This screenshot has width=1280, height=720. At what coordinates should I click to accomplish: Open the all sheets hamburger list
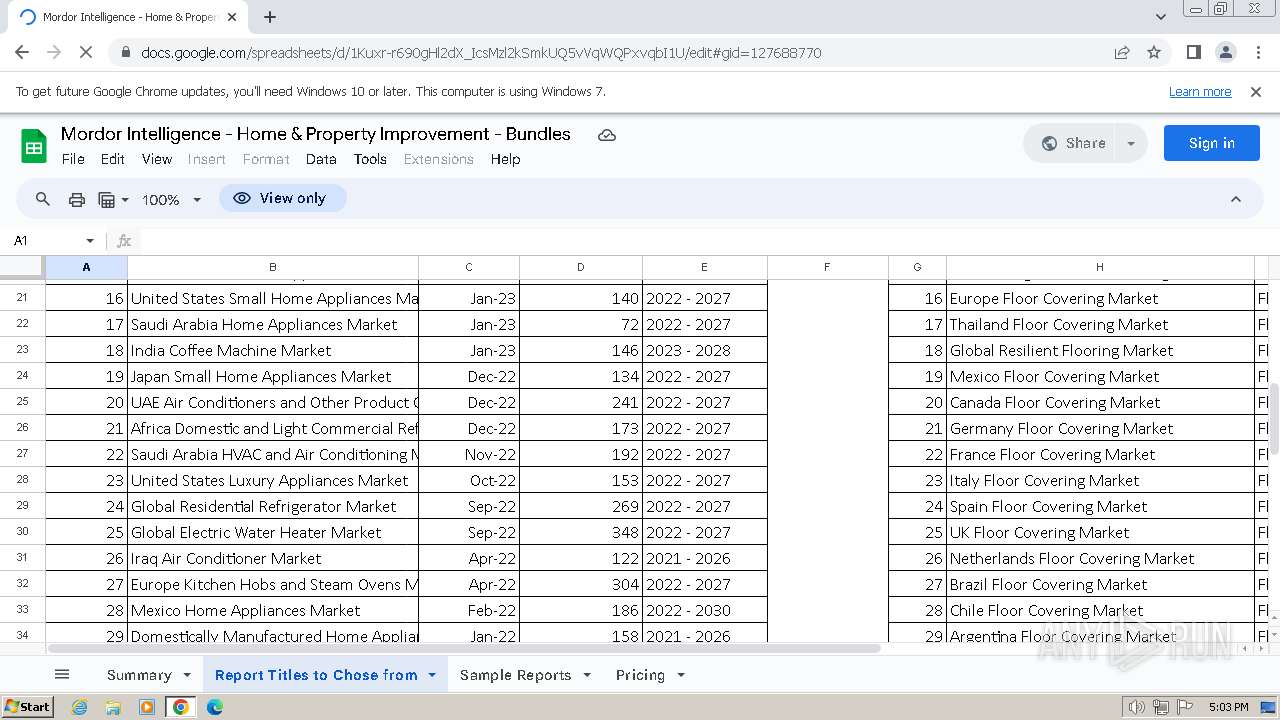pyautogui.click(x=62, y=675)
